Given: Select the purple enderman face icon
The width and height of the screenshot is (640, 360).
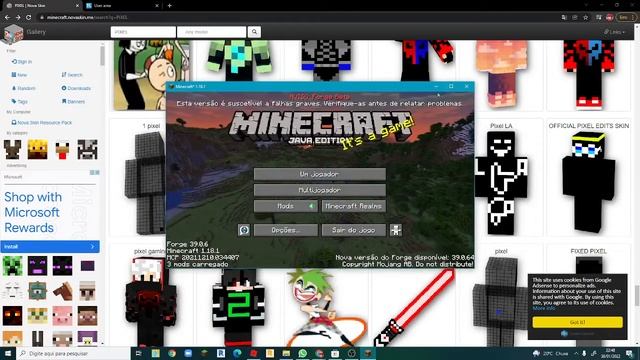Looking at the screenshot, I should point(38,266).
